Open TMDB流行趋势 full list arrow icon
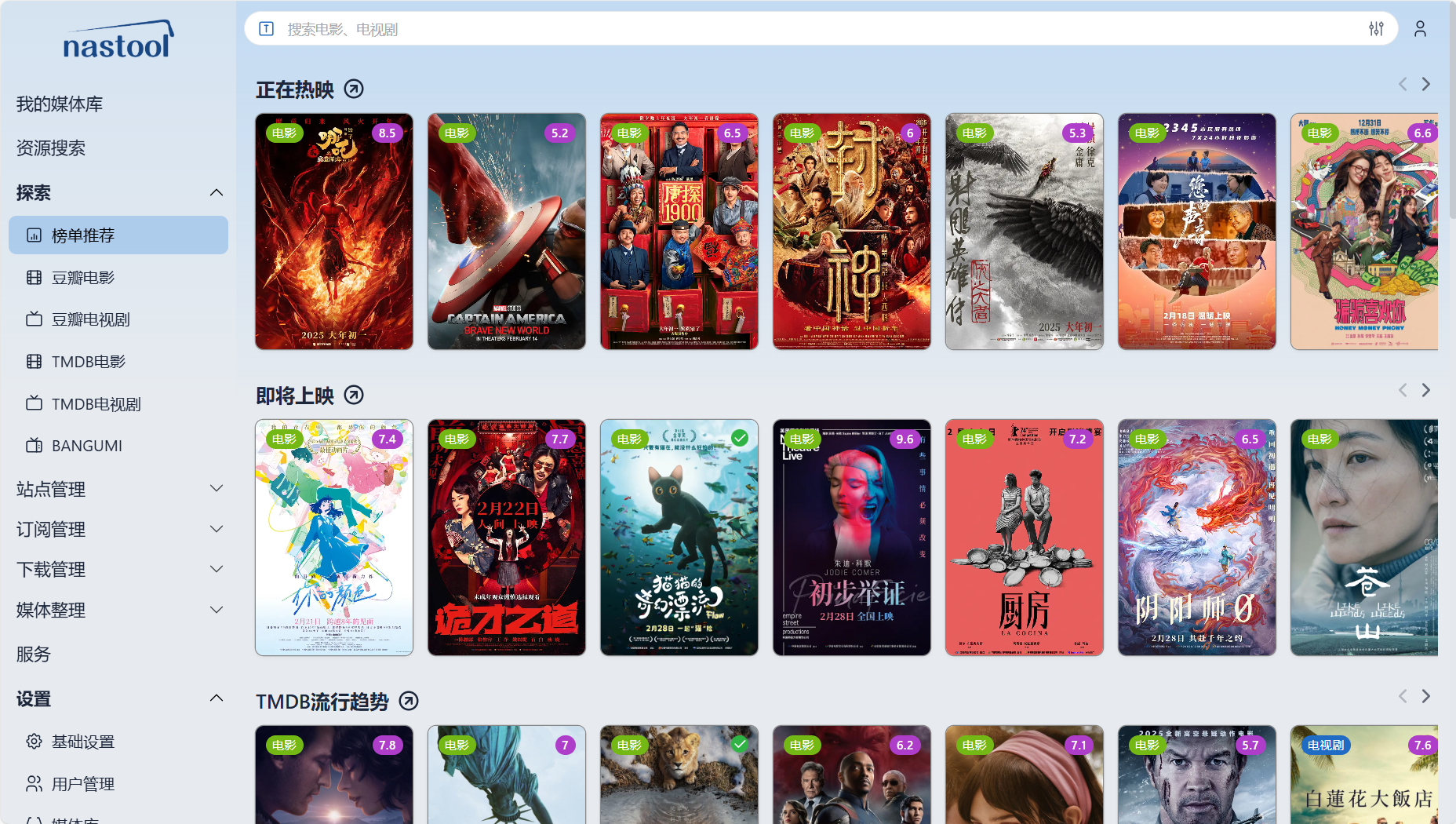This screenshot has height=824, width=1456. click(x=409, y=702)
